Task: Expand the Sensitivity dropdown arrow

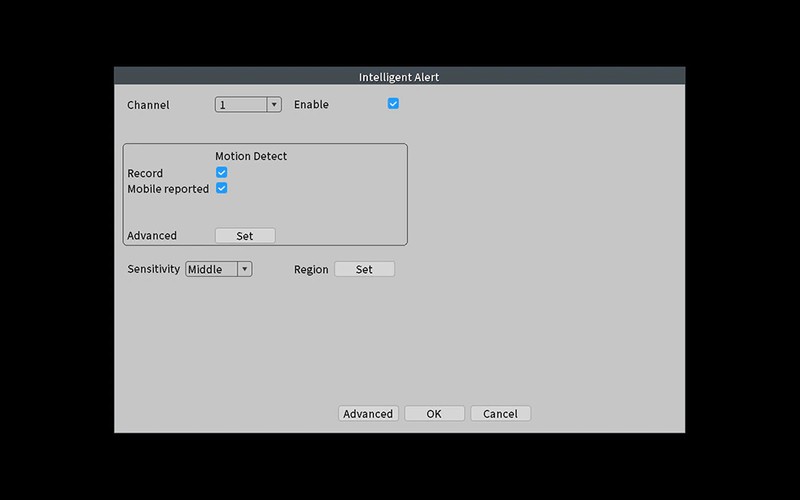Action: tap(244, 269)
